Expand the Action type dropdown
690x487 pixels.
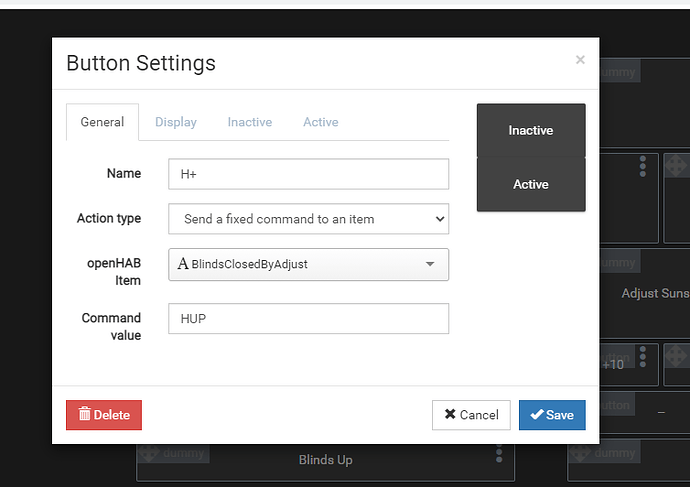coord(308,219)
